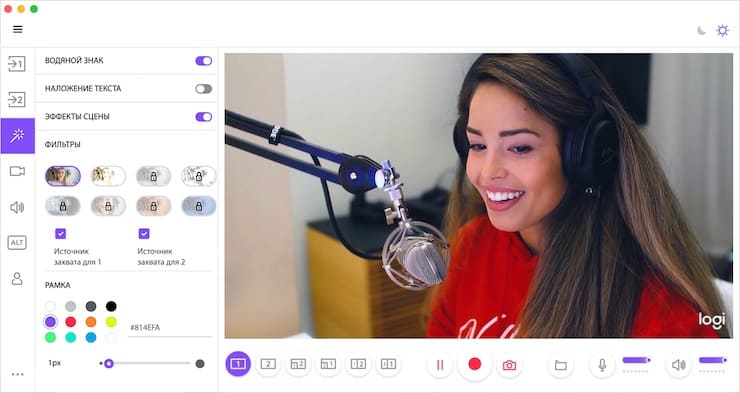Select the side-by-side 1|2 scene layout

(358, 364)
